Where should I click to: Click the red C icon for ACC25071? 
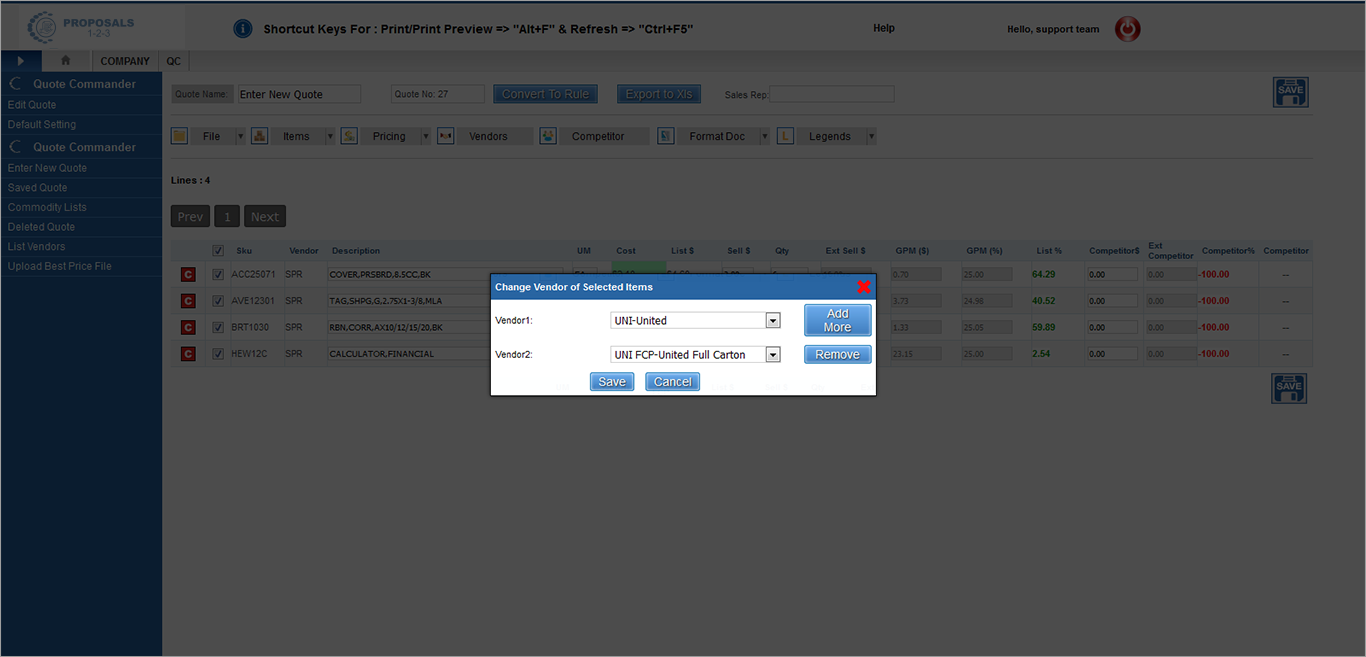188,275
